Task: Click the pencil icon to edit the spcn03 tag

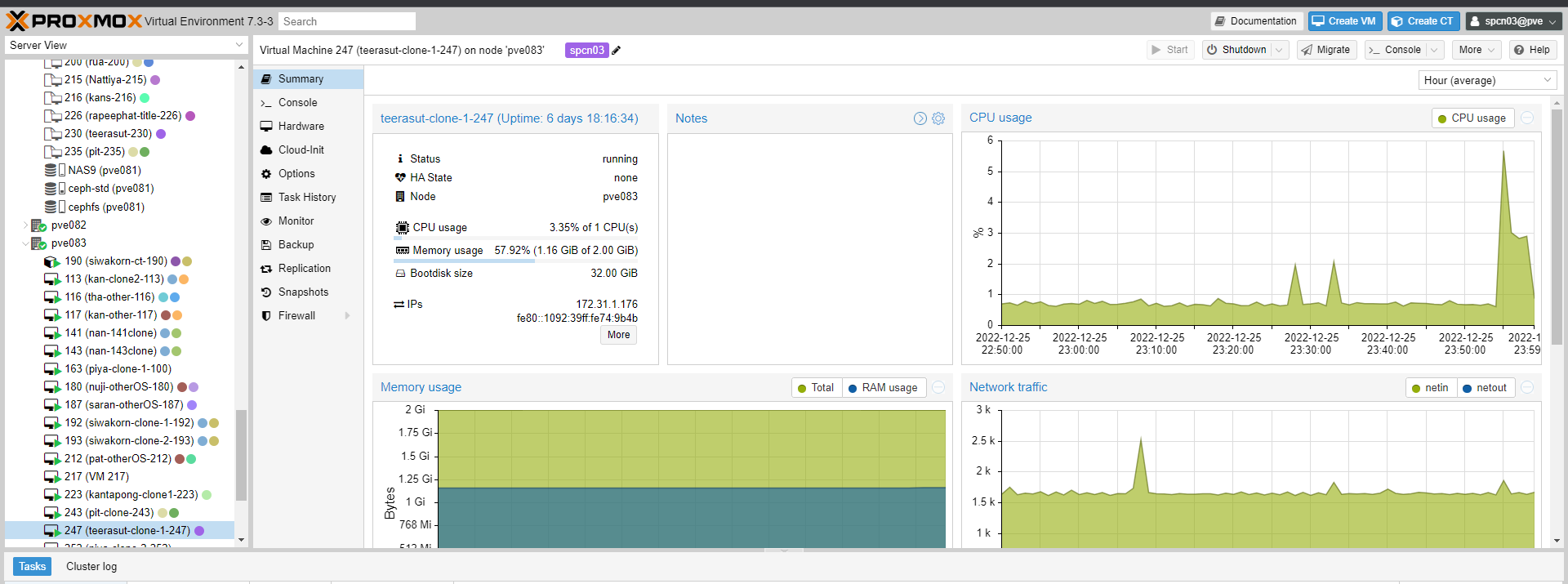Action: click(x=617, y=51)
